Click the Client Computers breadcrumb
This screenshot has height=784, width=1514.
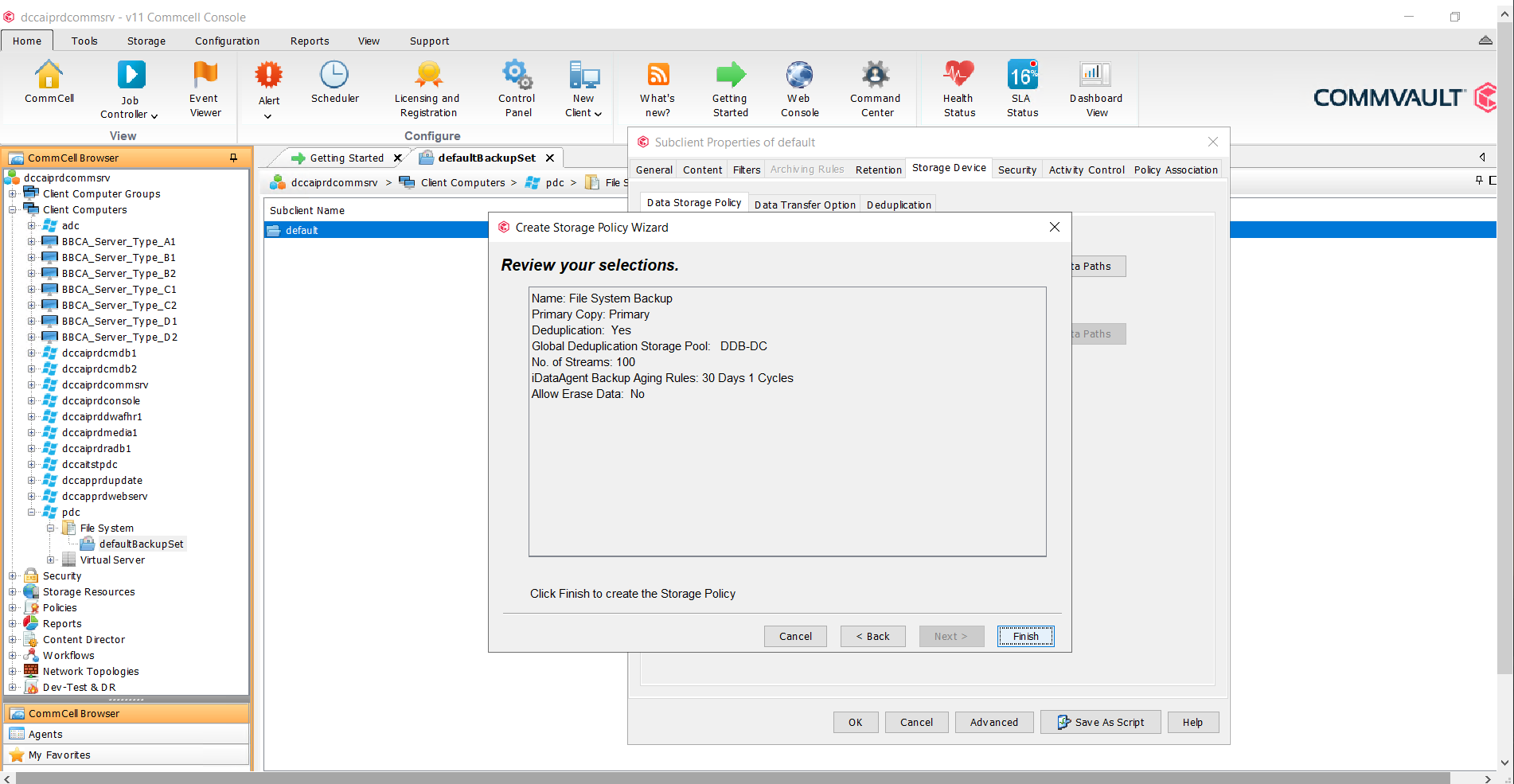point(462,182)
